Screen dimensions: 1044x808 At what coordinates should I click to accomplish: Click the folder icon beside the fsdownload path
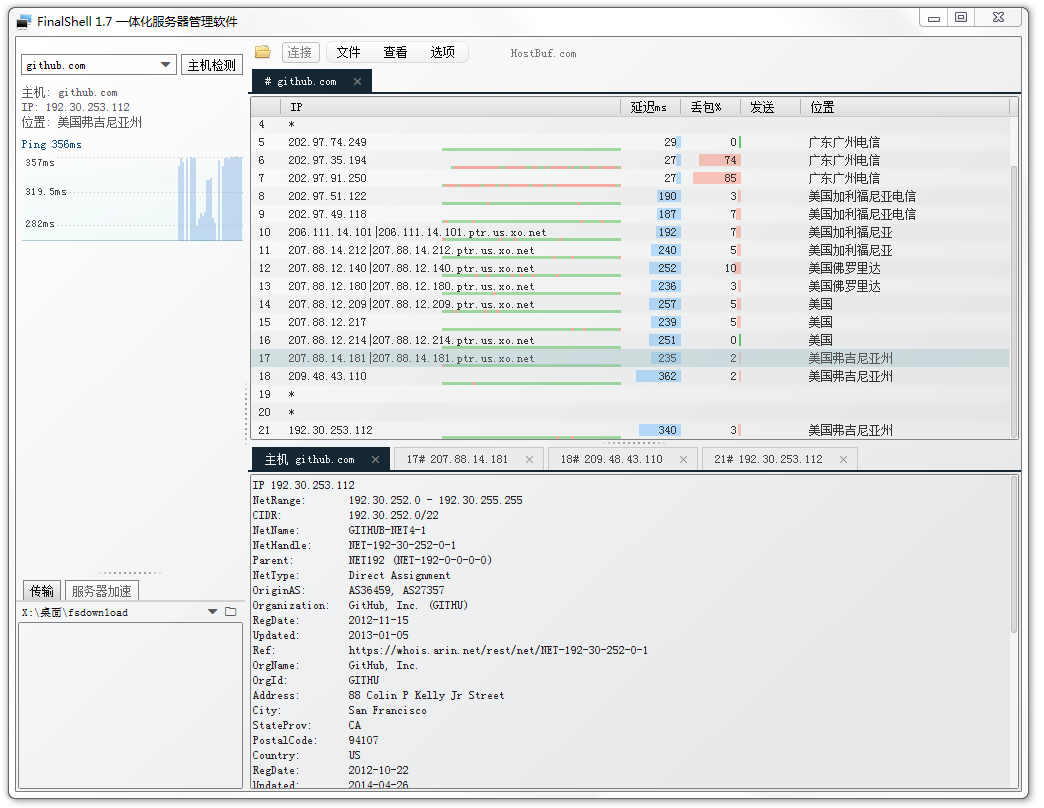tap(231, 612)
